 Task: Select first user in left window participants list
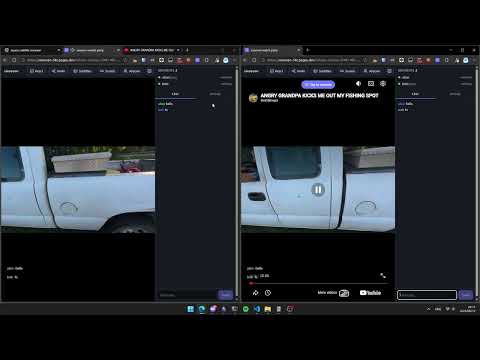(x=195, y=77)
